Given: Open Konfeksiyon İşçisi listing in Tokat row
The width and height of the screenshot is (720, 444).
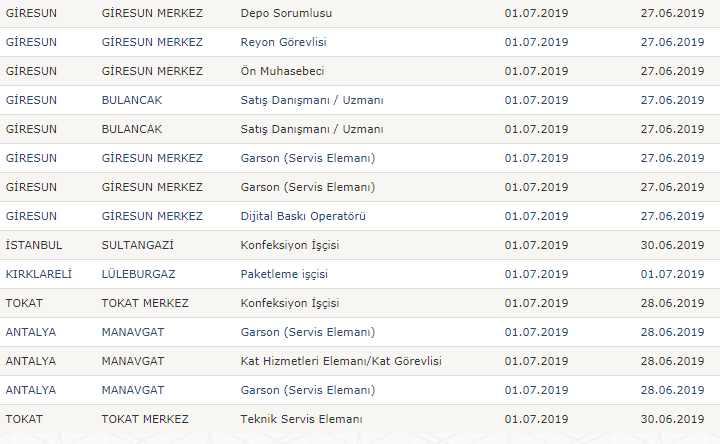Looking at the screenshot, I should [290, 303].
